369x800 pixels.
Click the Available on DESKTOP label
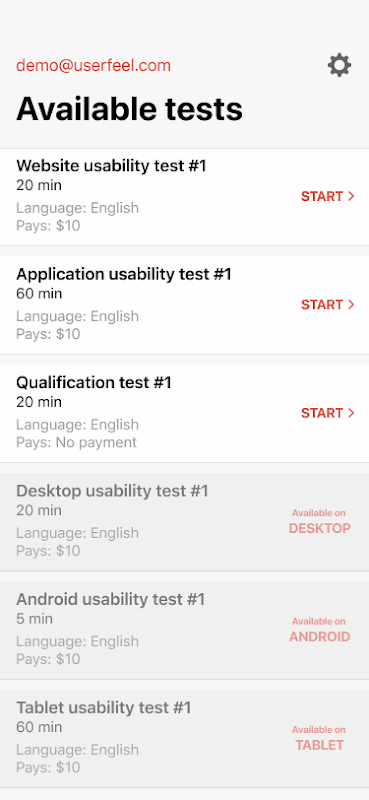point(319,521)
